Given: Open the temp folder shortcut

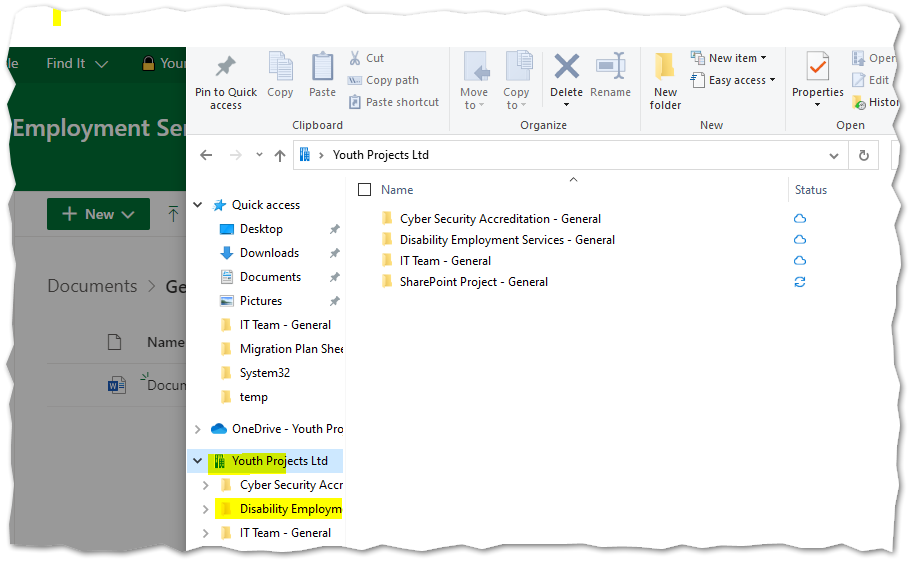Looking at the screenshot, I should (254, 397).
